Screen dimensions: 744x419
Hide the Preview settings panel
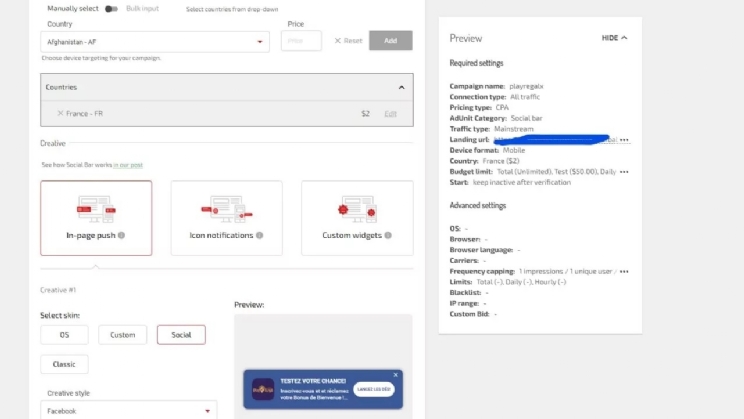click(614, 38)
